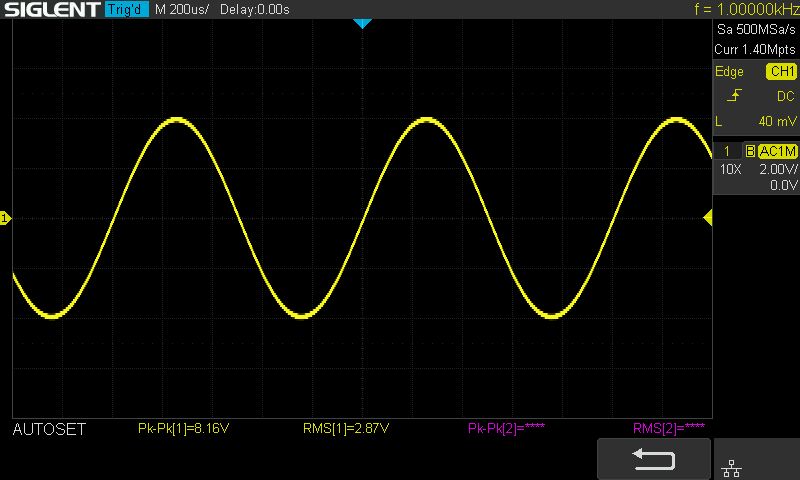
Task: Click the 0.0V vertical offset value
Action: click(x=783, y=185)
